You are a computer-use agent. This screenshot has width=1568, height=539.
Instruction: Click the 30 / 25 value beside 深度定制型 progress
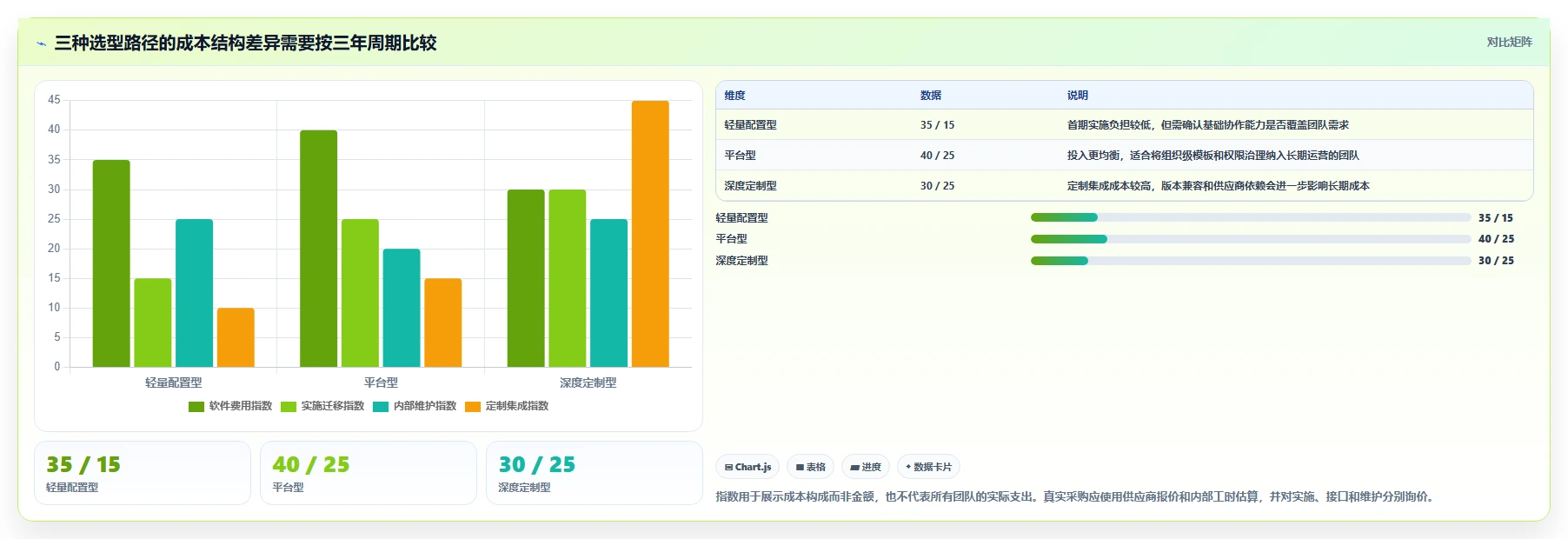[1496, 261]
